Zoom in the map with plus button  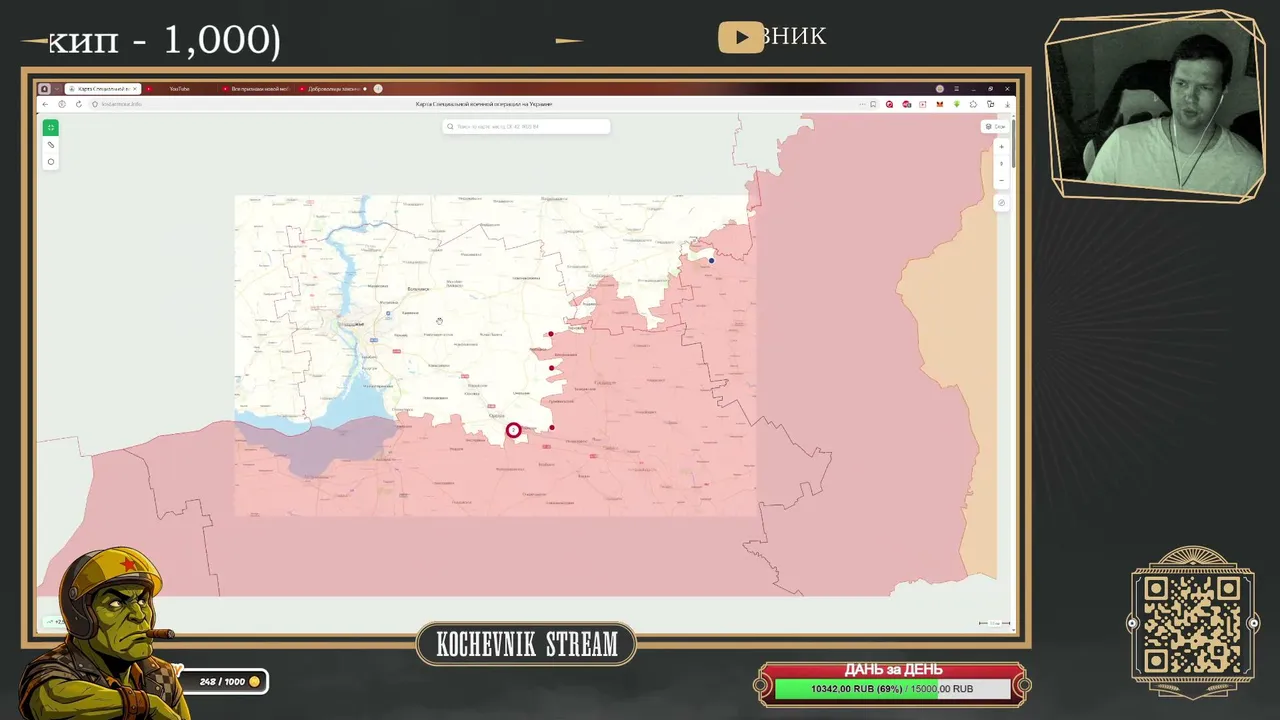[1001, 147]
